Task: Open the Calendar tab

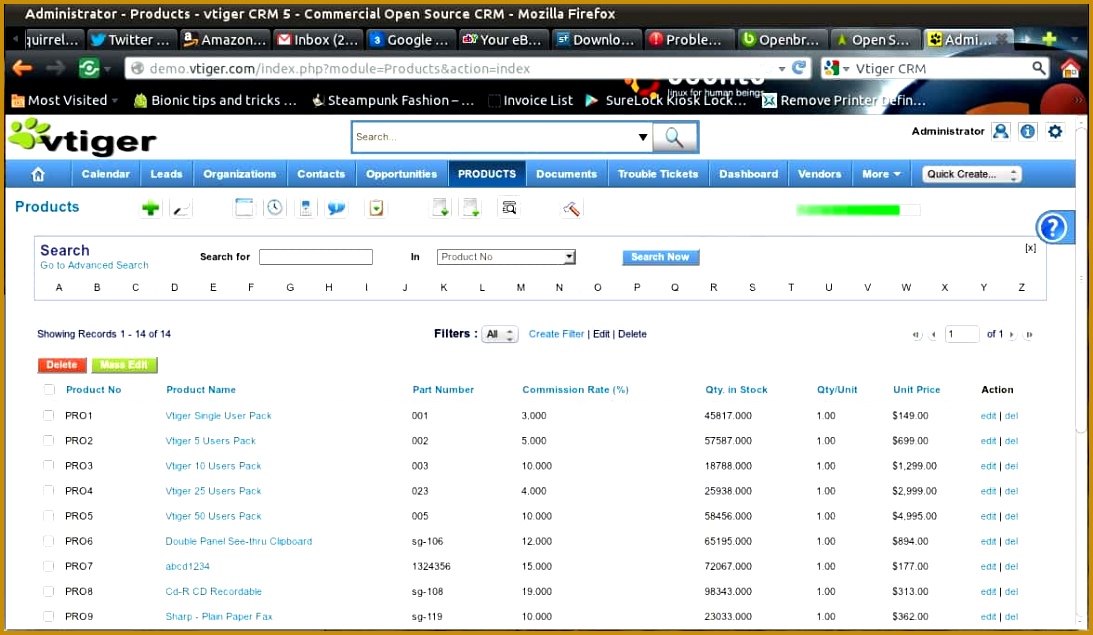Action: [105, 174]
